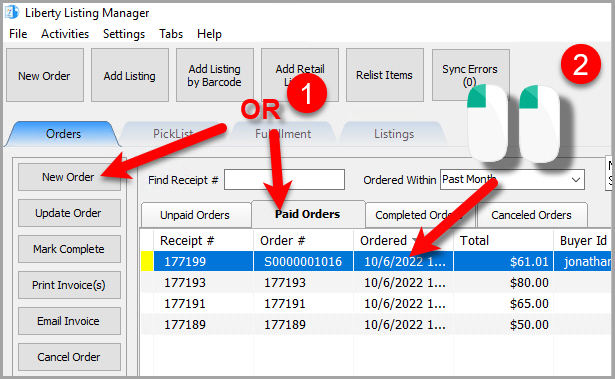Sort by the Receipt # column header
Screen dimensions: 615x379
coord(203,241)
